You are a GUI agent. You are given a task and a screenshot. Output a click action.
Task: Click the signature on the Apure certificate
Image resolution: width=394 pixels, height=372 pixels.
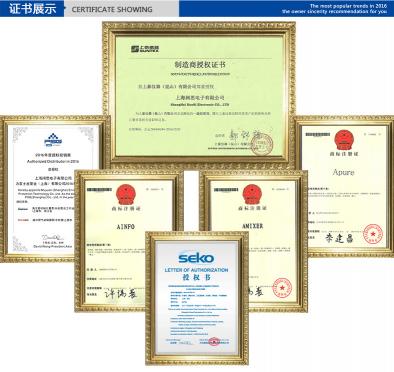(338, 238)
